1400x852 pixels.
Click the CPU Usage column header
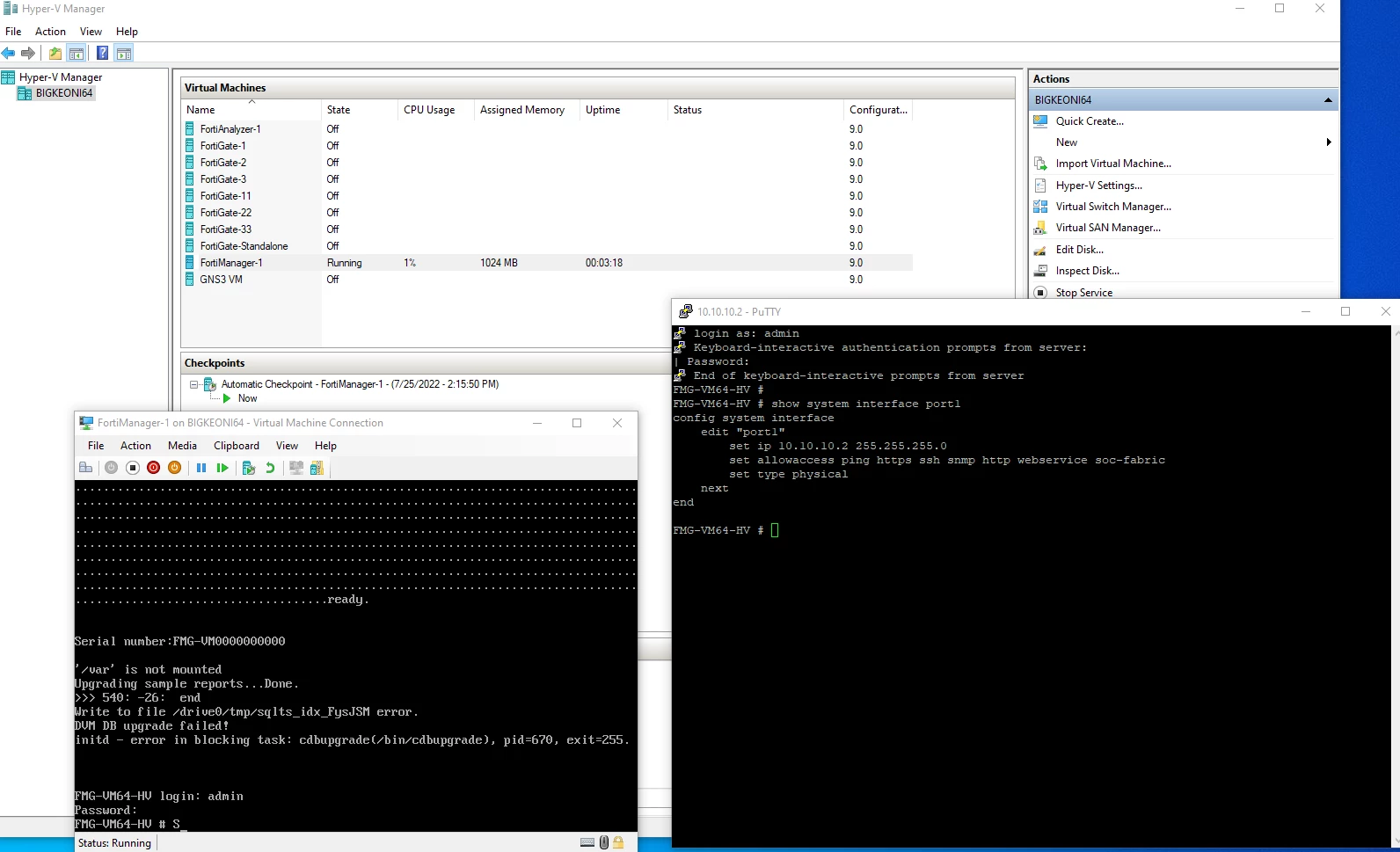pos(436,110)
